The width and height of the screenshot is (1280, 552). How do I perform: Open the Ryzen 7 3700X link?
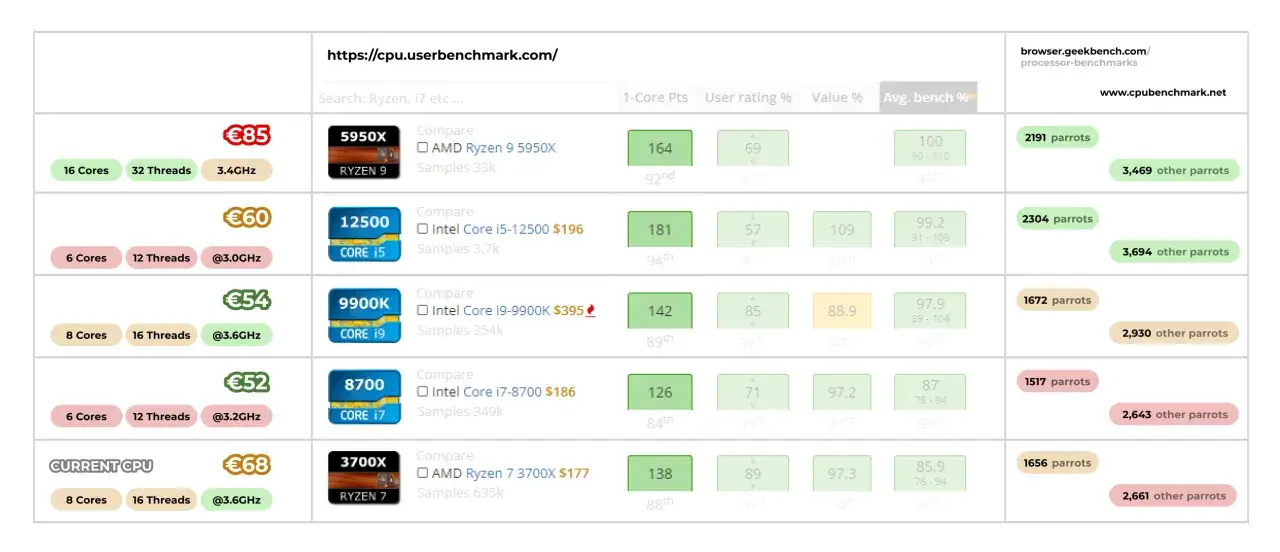point(510,473)
